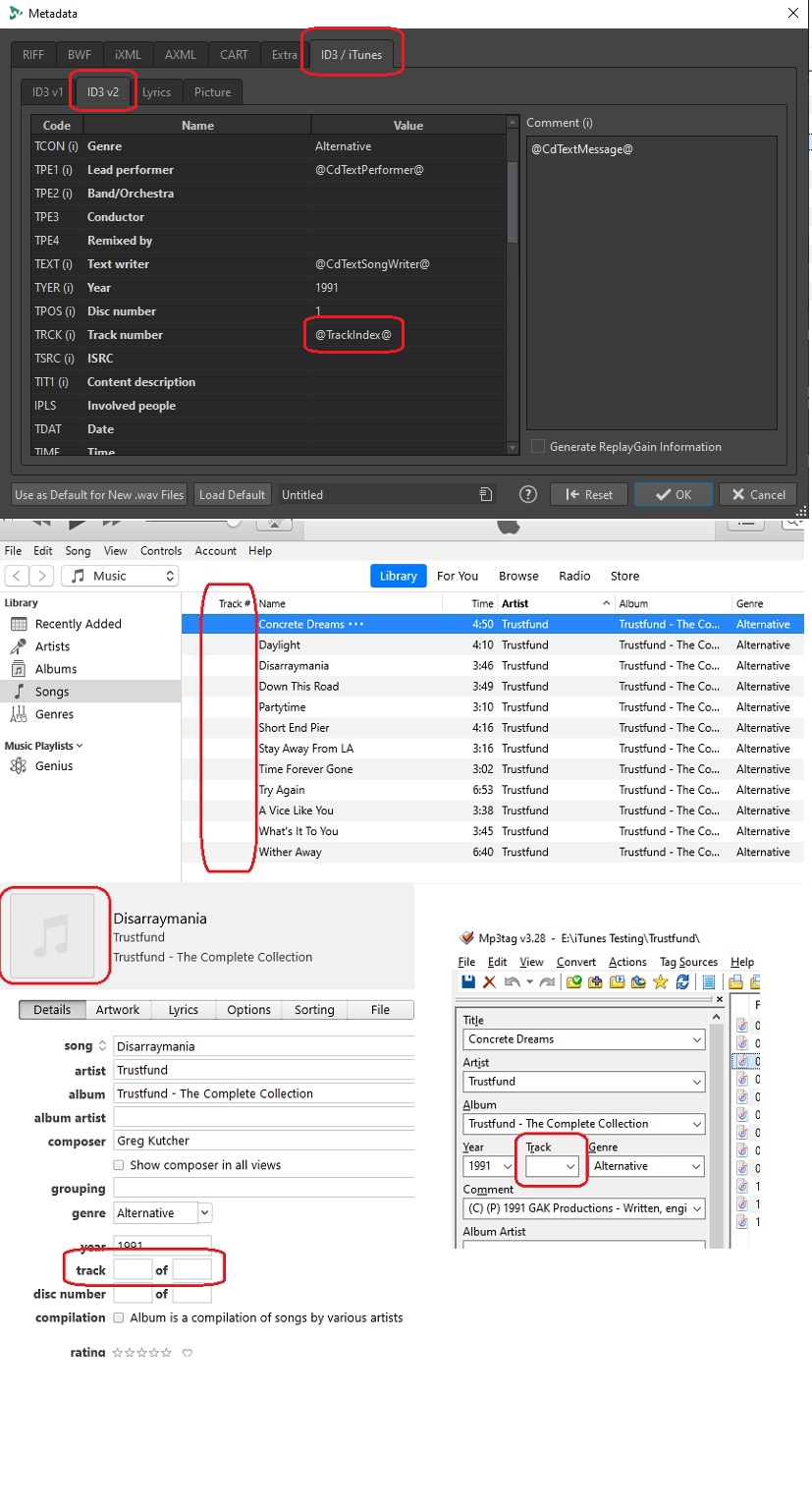This screenshot has width=812, height=1509.
Task: Switch to ID3 v1 tab
Action: click(47, 92)
